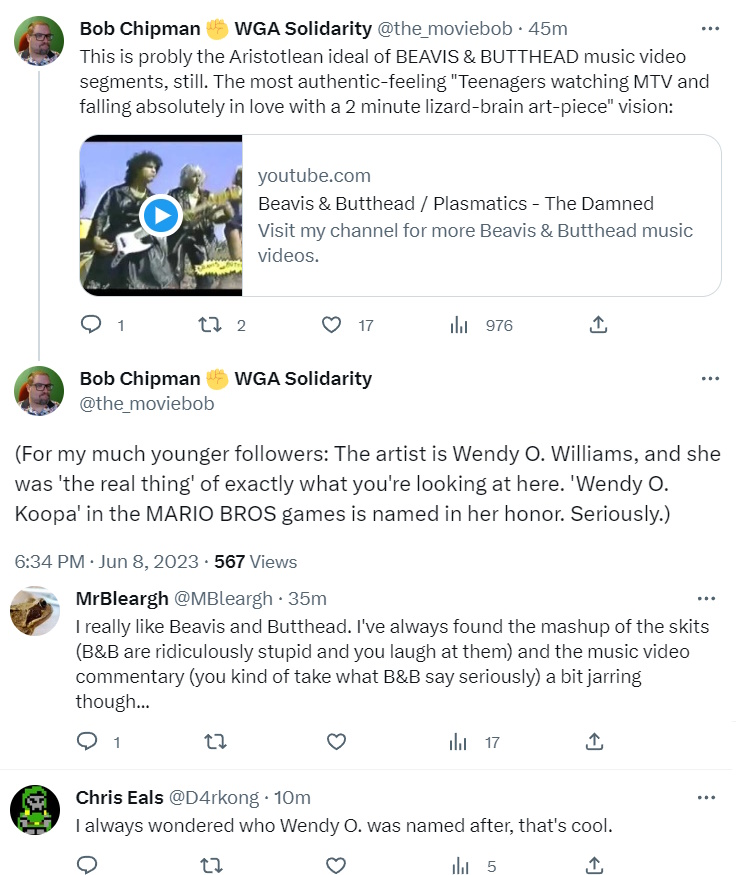This screenshot has width=736, height=875.
Task: Click MrBleargh's profile avatar
Action: 35,611
